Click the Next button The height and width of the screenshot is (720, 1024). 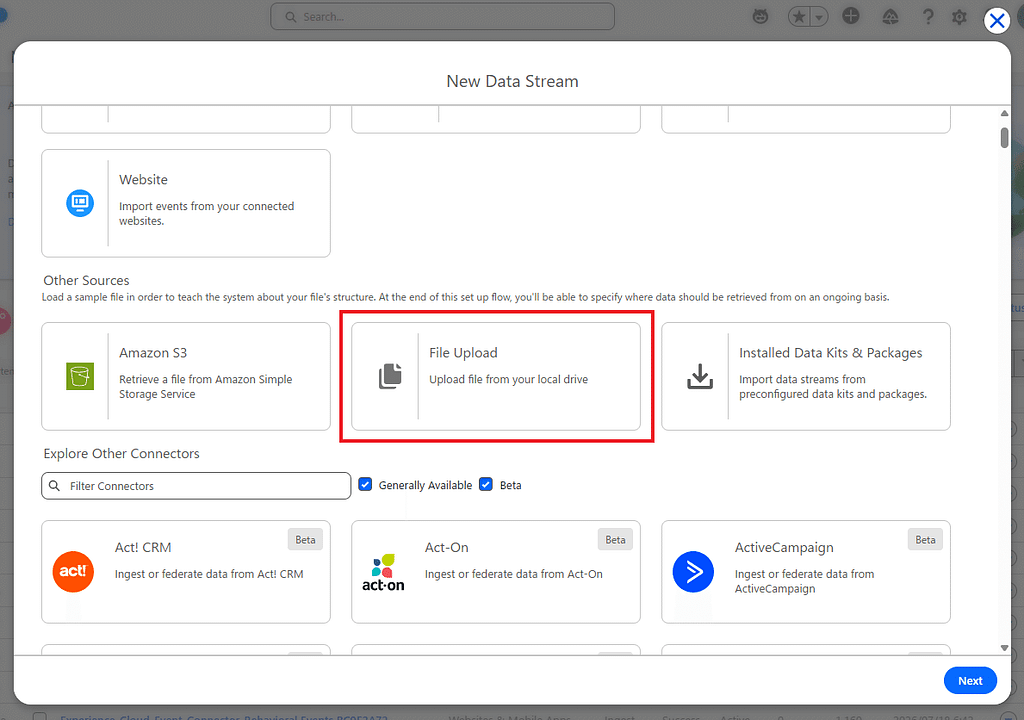pyautogui.click(x=970, y=681)
